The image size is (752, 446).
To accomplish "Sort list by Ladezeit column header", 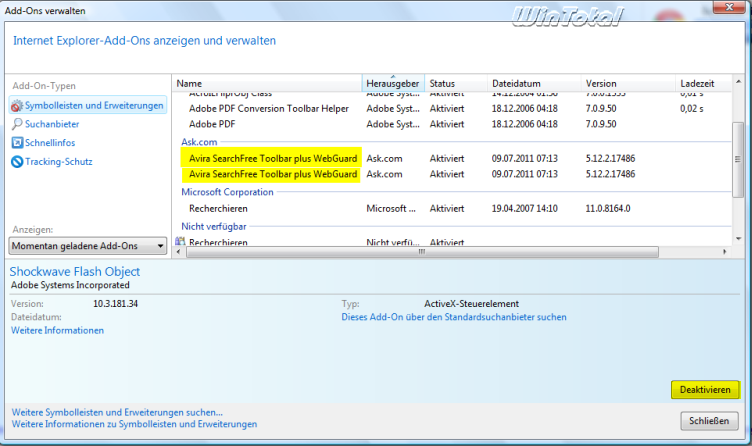I will (704, 83).
